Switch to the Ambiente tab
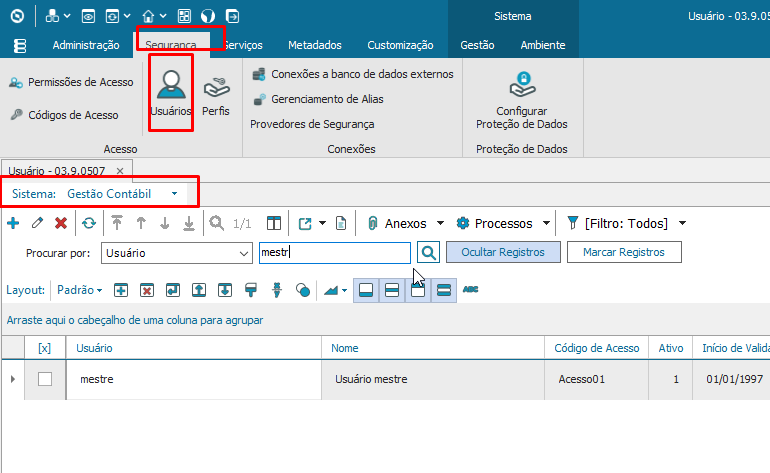 point(543,45)
